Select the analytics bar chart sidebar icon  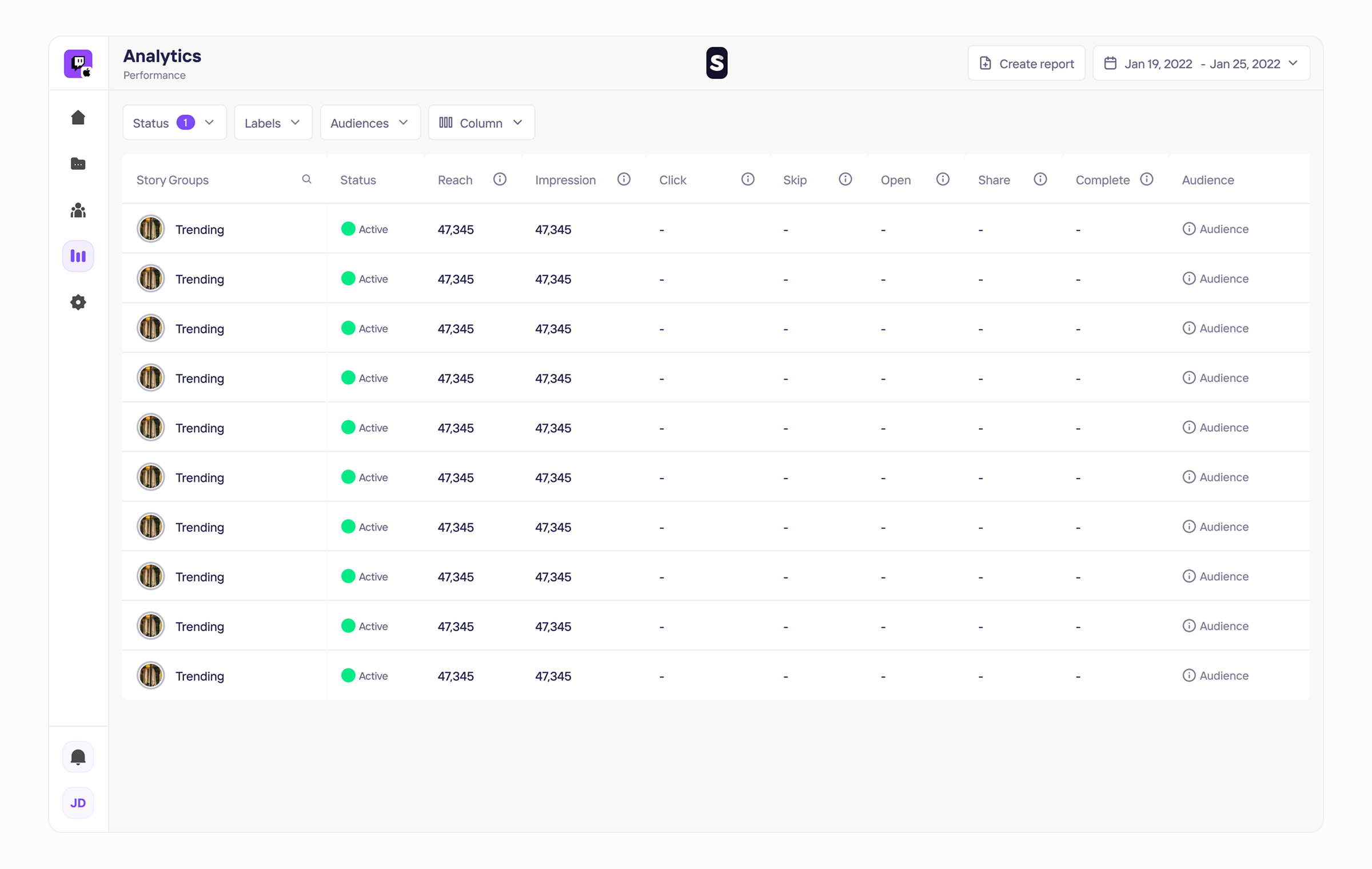[78, 256]
